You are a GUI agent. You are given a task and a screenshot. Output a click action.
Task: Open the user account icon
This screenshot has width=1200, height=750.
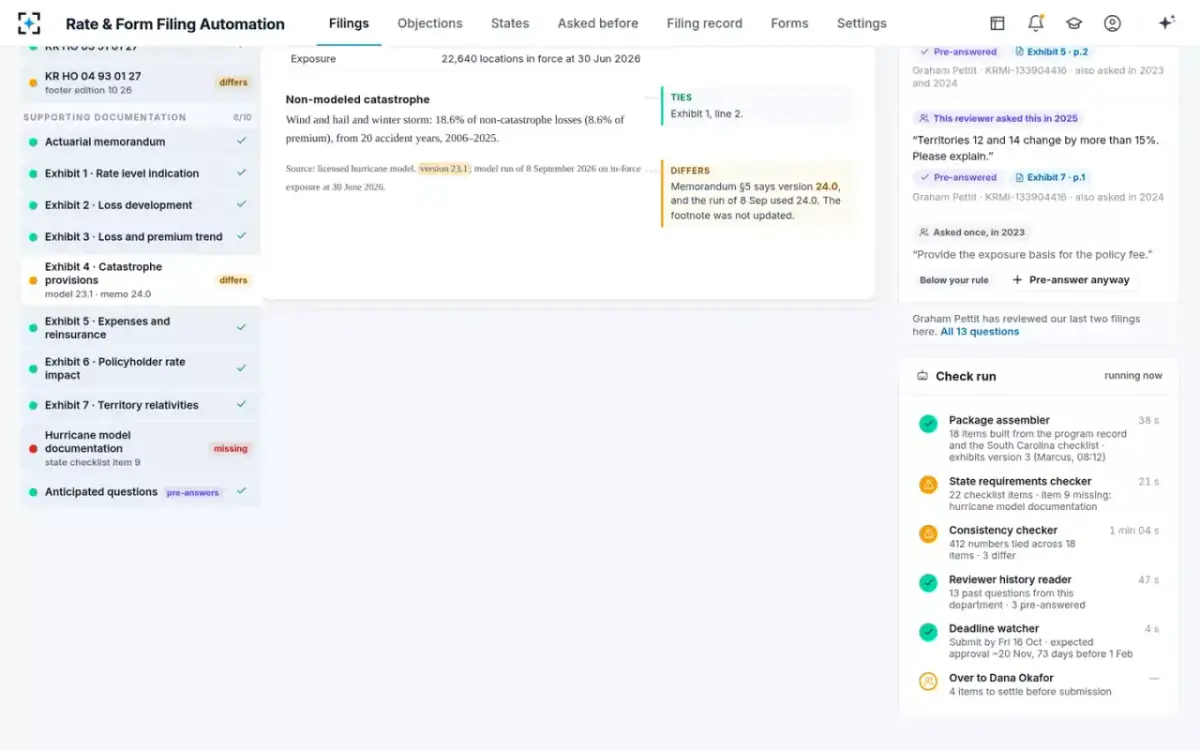pyautogui.click(x=1112, y=23)
